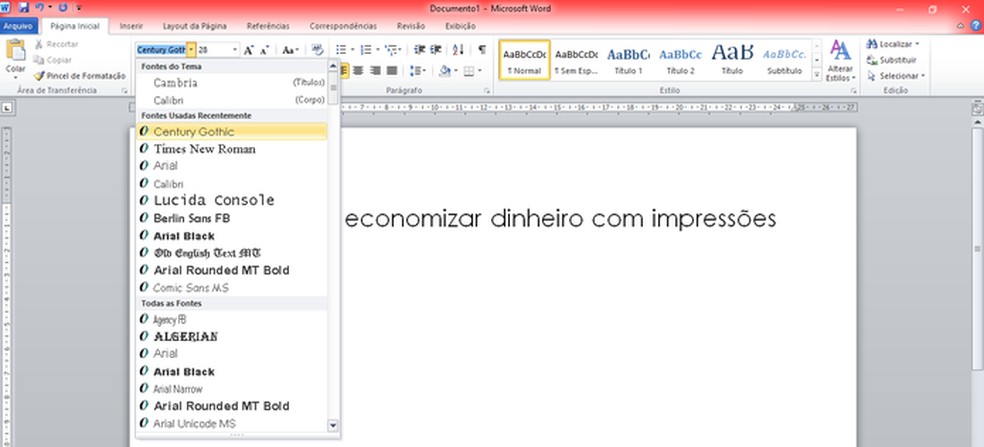Switch to the Revisão tab

click(x=411, y=26)
